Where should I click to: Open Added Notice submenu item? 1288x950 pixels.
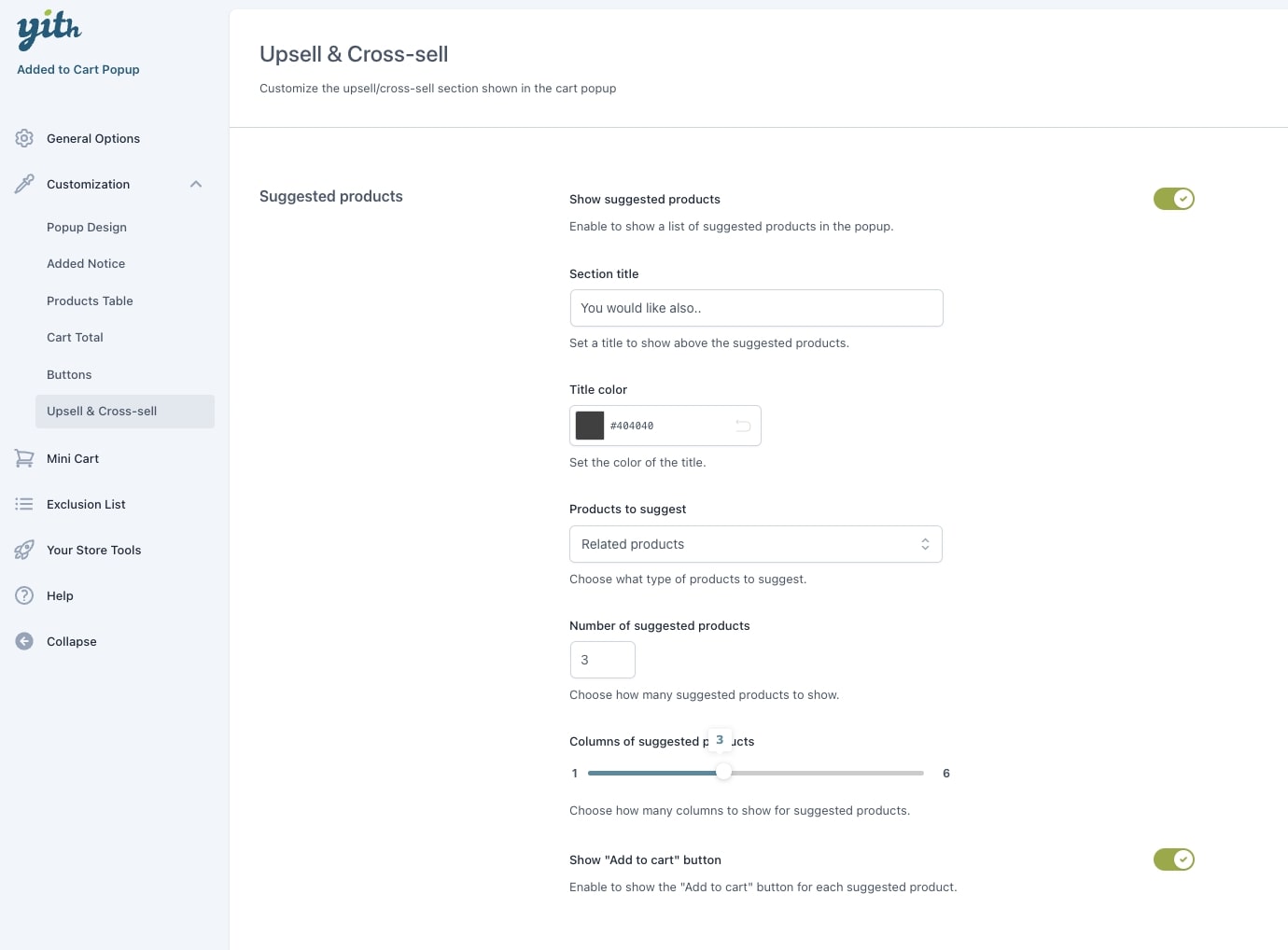point(86,263)
